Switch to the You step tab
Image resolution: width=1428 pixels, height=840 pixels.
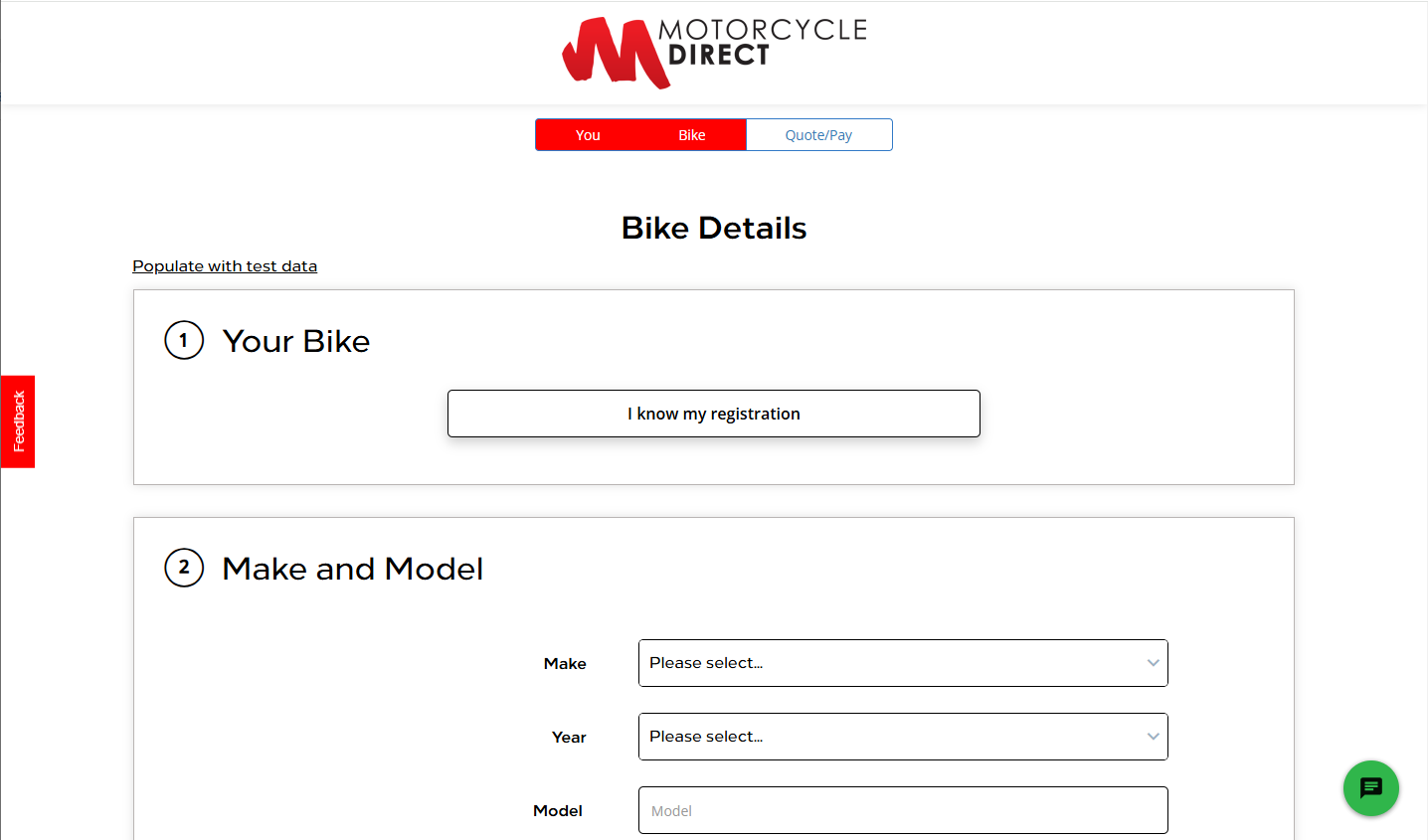(588, 135)
